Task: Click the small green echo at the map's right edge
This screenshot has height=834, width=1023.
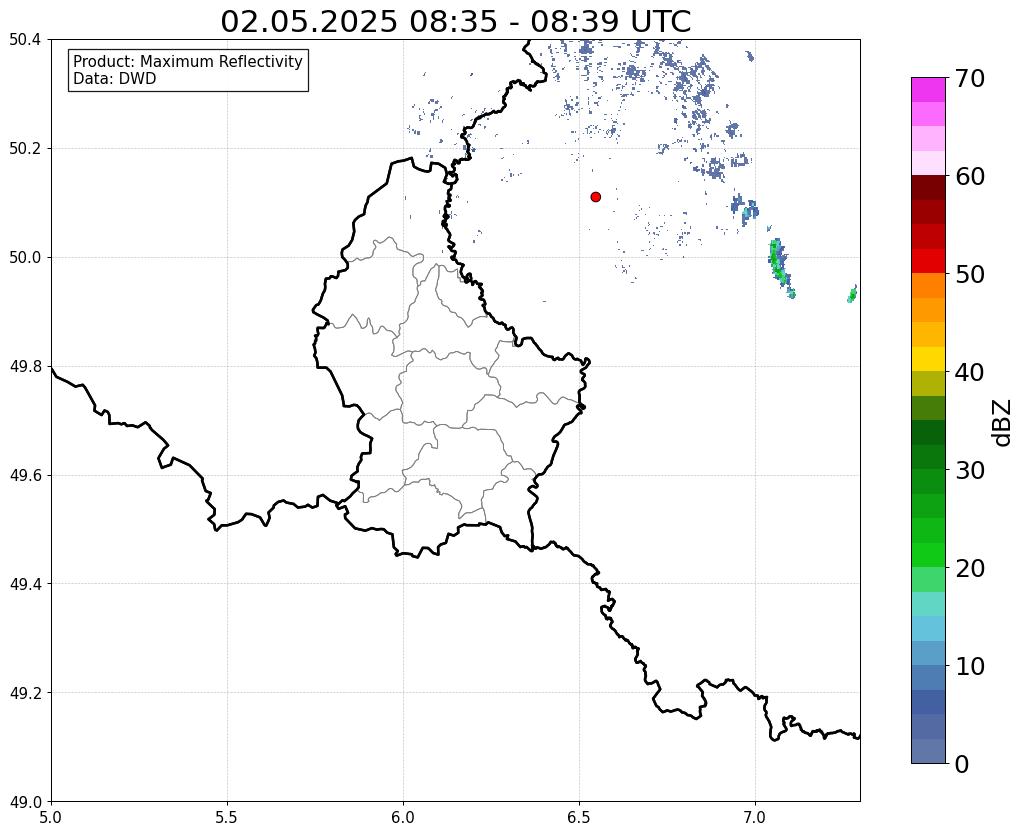Action: tap(852, 294)
